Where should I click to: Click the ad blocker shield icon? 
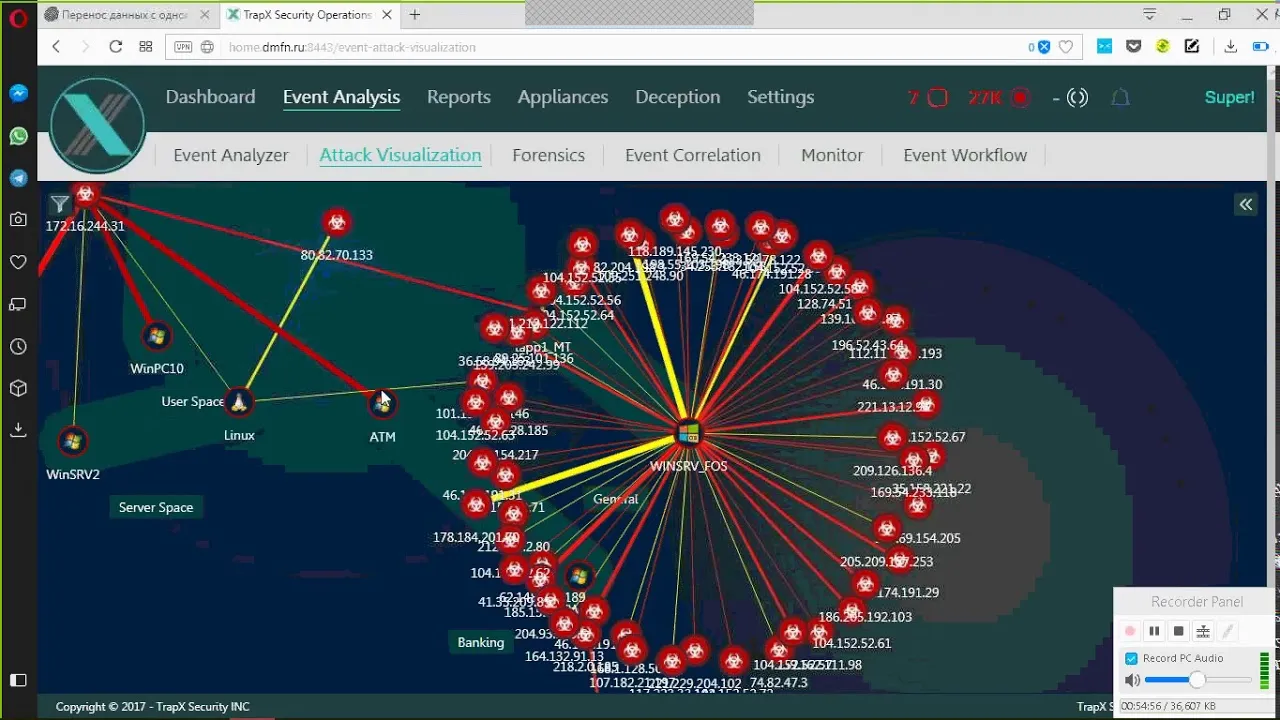click(x=1044, y=47)
